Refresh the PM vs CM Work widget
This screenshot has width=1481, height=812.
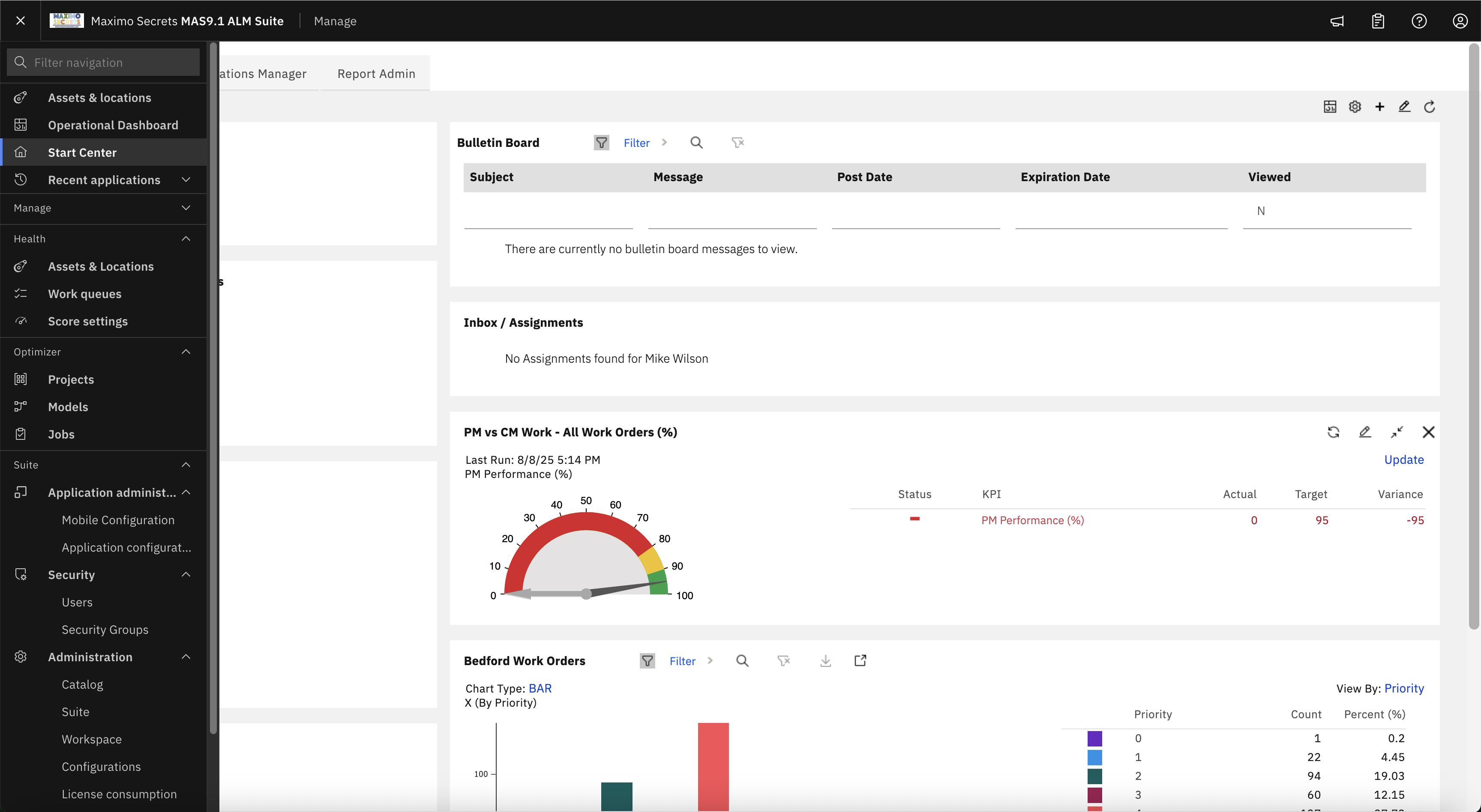click(1334, 432)
